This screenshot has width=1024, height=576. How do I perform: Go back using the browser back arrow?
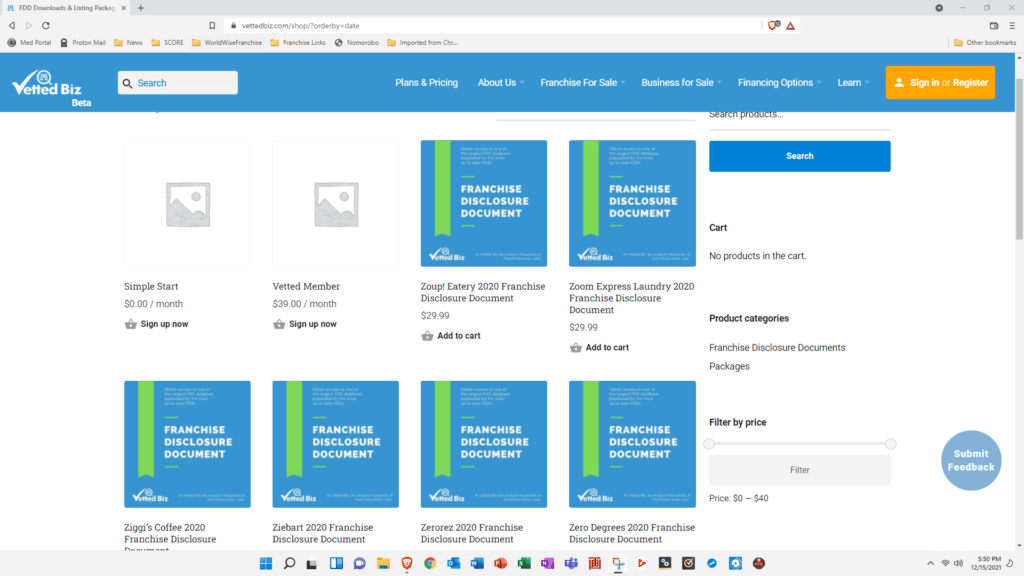click(x=12, y=25)
